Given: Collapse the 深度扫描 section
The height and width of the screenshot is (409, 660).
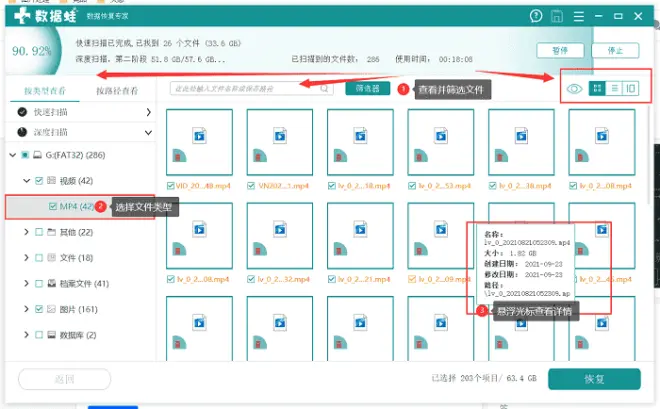Looking at the screenshot, I should click(148, 132).
